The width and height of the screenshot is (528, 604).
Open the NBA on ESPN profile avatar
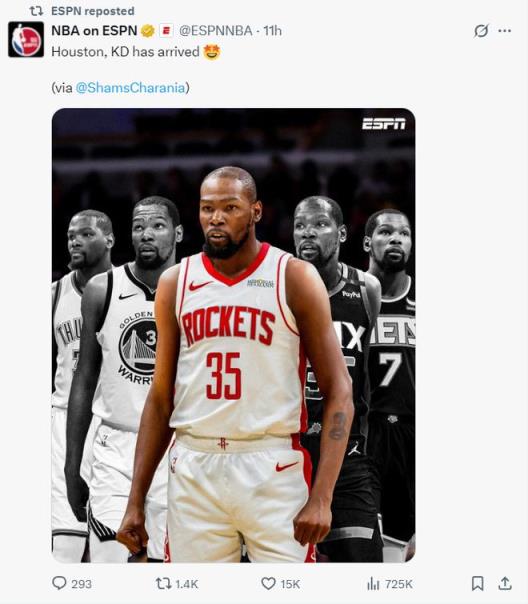point(26,40)
